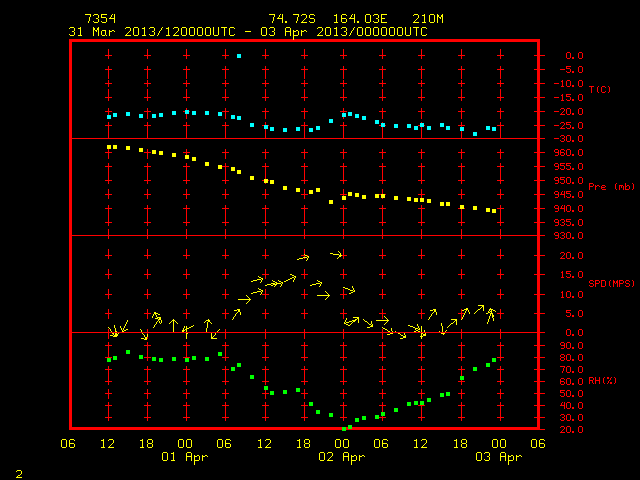Screen dimensions: 640x480
Task: Select the 01 Apr date label
Action: point(184,457)
